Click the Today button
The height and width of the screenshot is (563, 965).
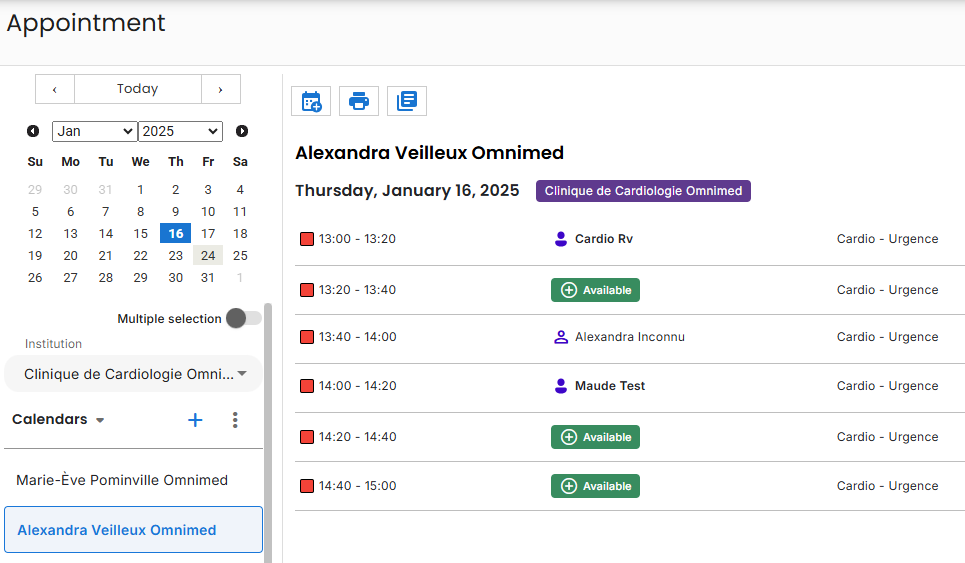(138, 89)
